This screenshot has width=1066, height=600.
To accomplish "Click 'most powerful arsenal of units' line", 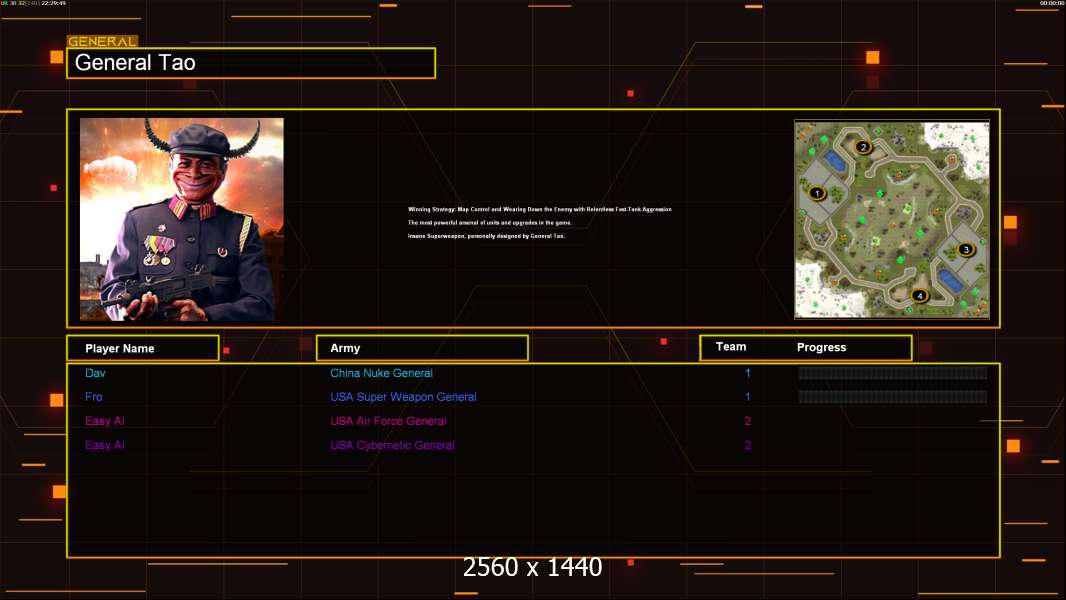I will pyautogui.click(x=489, y=222).
